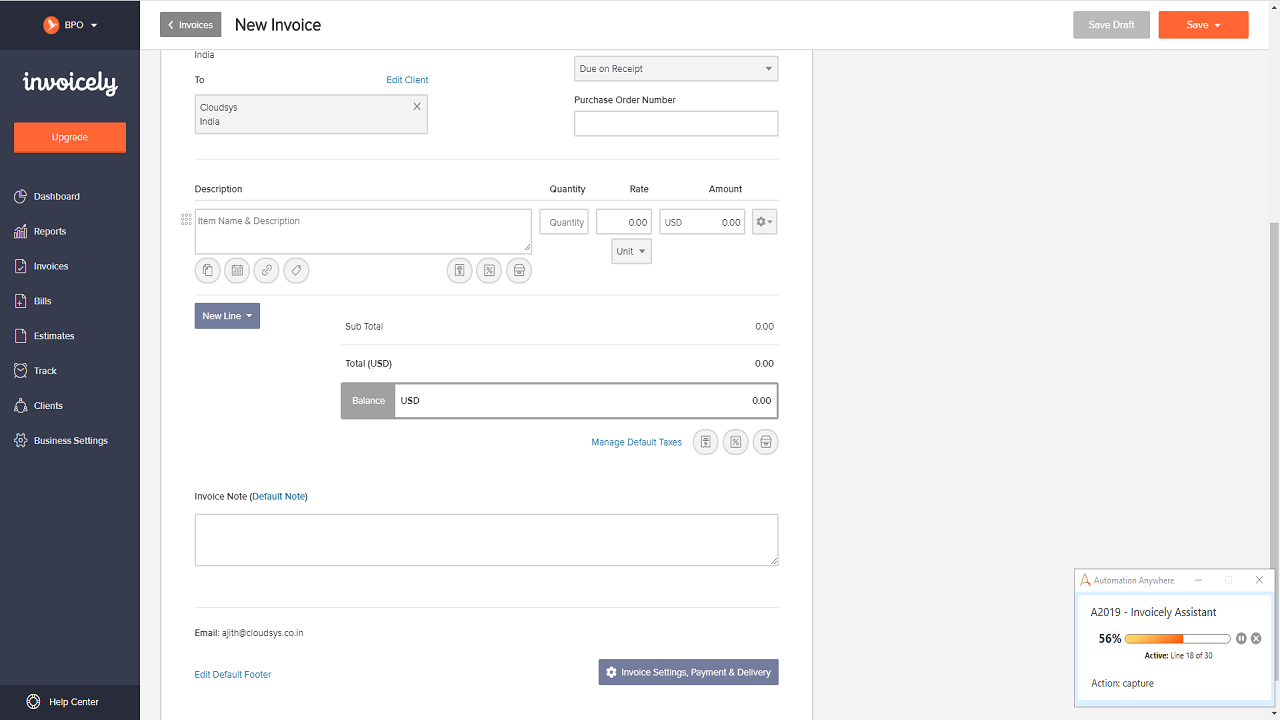Click the shipping icon next to Manage Default Taxes
The image size is (1280, 720).
[x=765, y=442]
